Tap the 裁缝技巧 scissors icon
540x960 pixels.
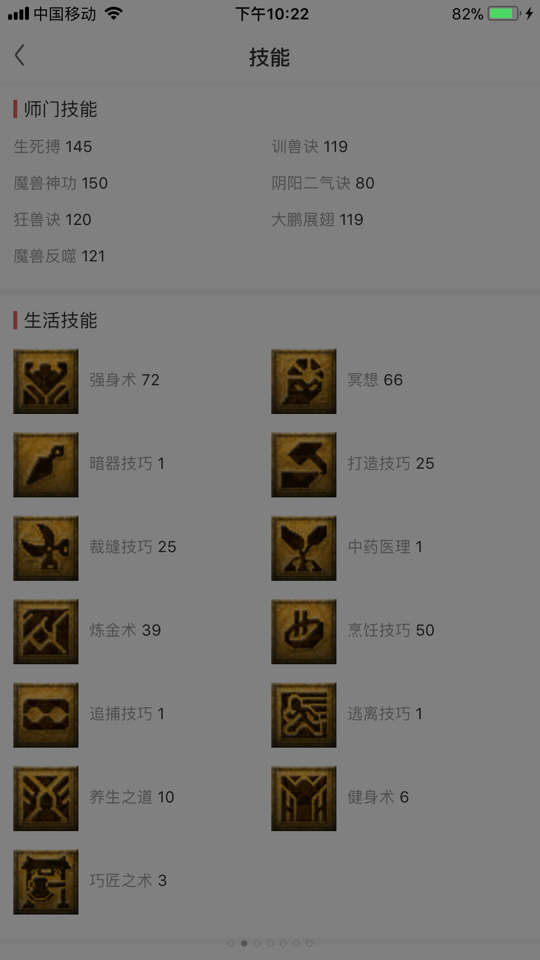[x=46, y=548]
